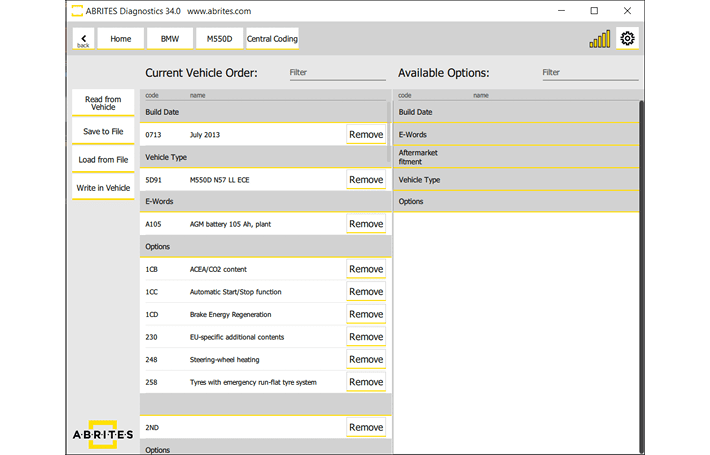Screen dimensions: 710x455
Task: Remove the July 2013 build date
Action: point(365,134)
